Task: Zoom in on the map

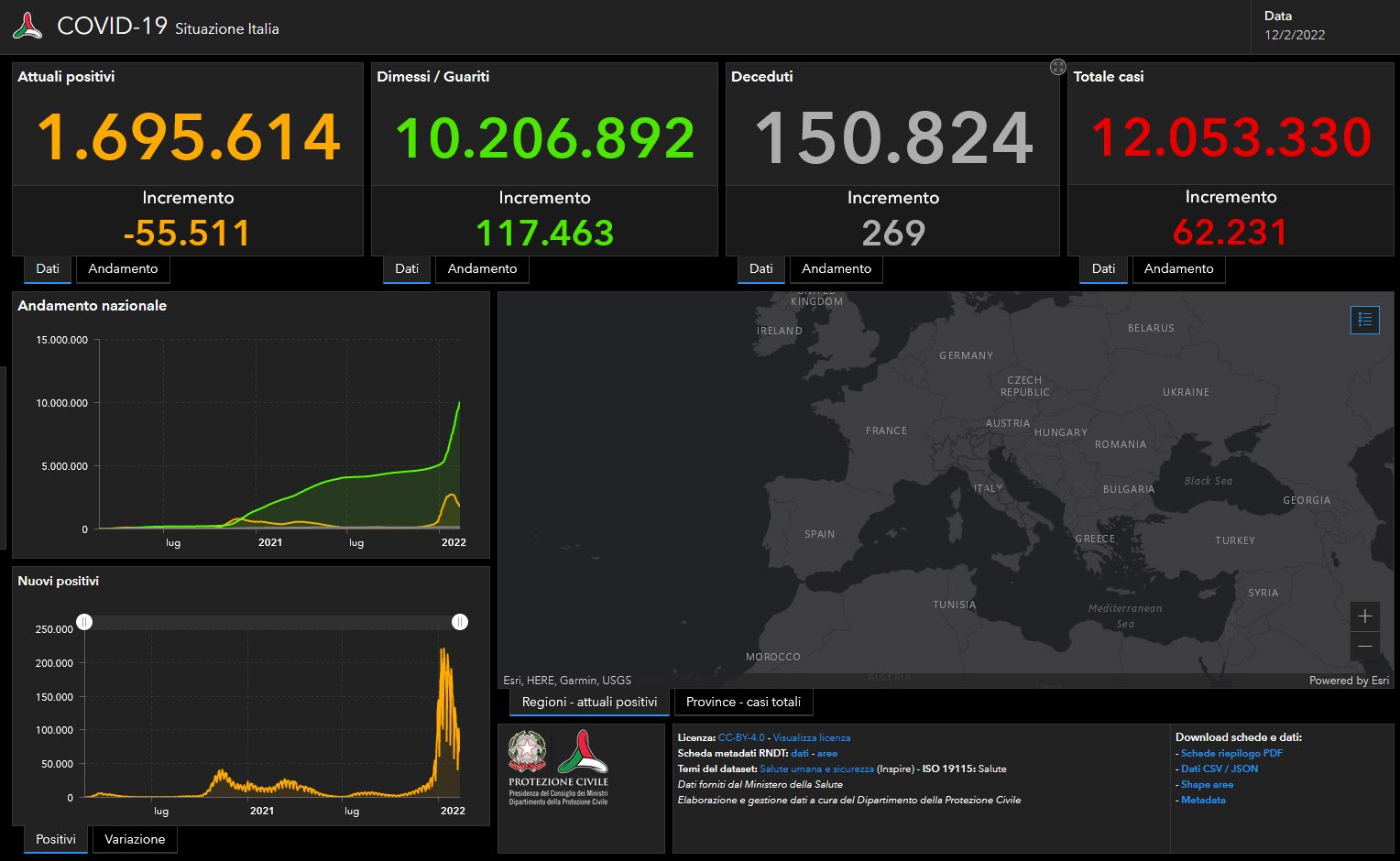Action: [1364, 616]
